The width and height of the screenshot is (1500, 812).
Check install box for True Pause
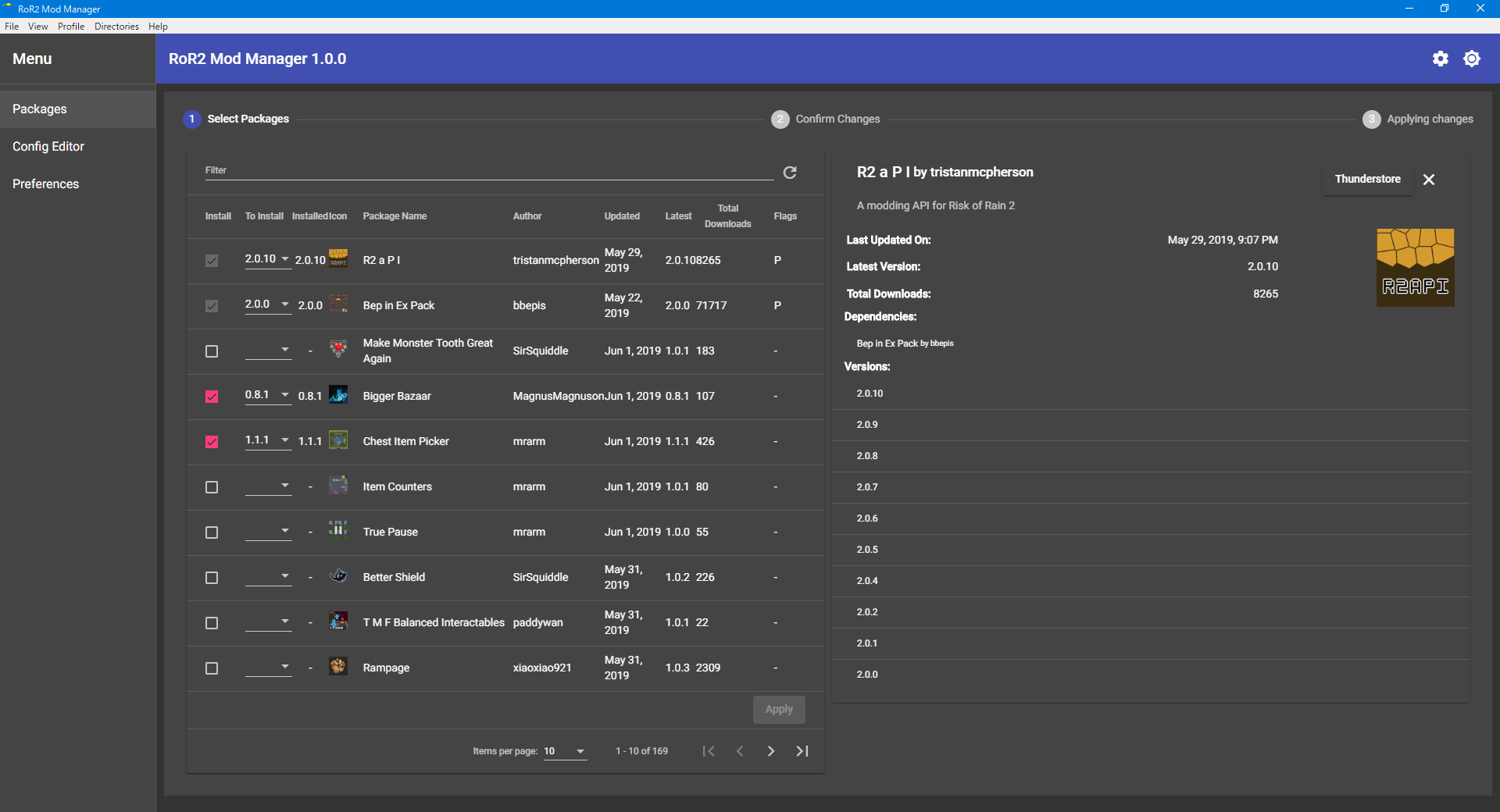point(212,532)
